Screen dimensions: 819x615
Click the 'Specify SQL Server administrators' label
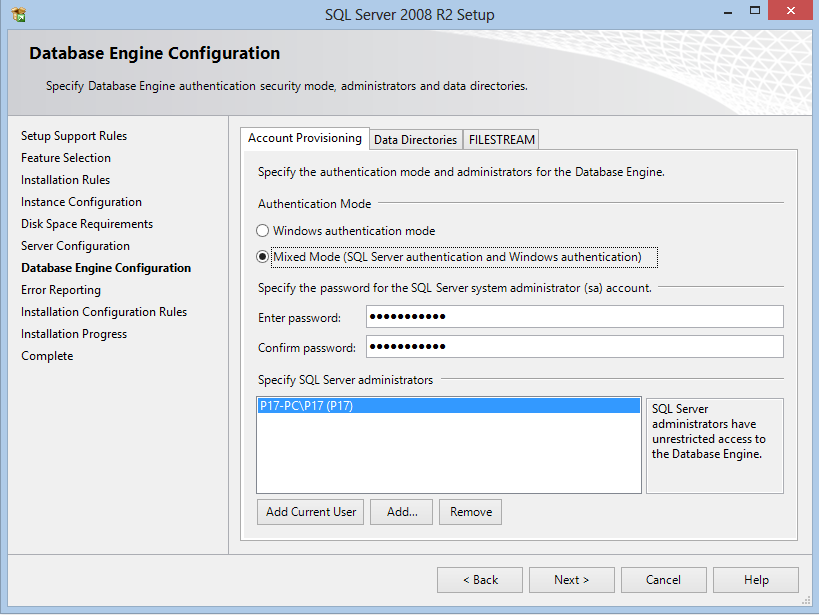345,380
